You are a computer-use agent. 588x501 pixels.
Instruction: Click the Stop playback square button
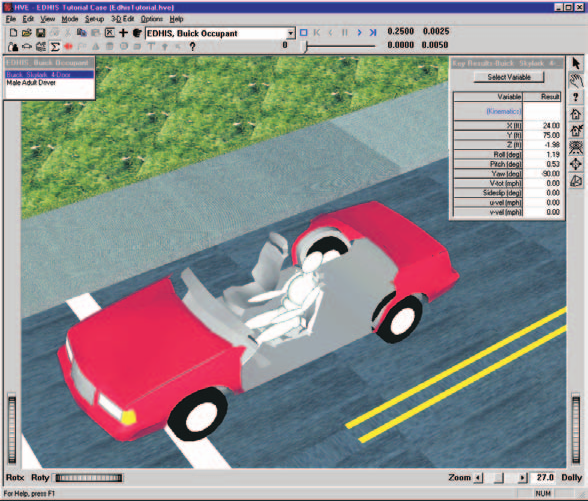click(x=303, y=33)
